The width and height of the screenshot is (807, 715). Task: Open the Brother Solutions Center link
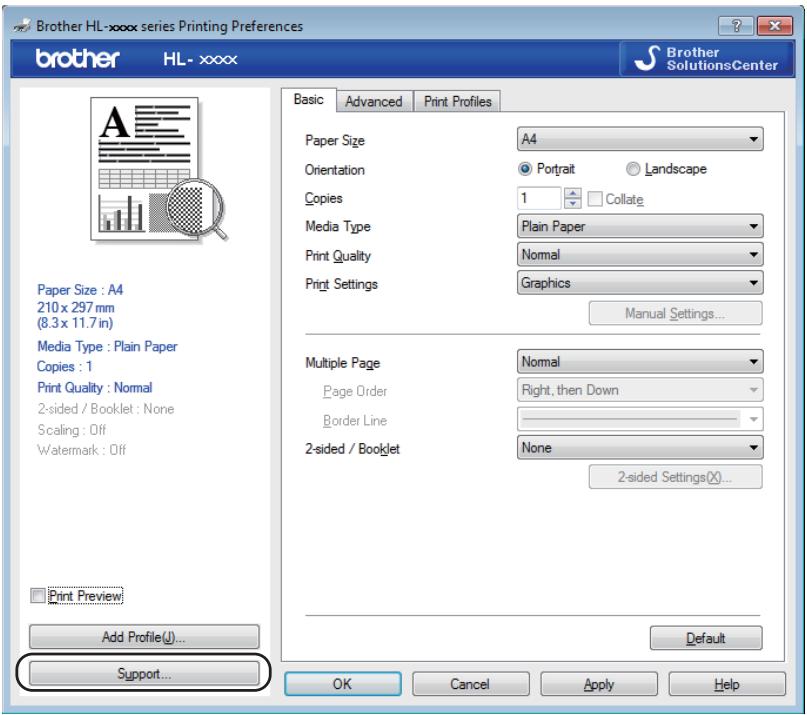tap(707, 59)
